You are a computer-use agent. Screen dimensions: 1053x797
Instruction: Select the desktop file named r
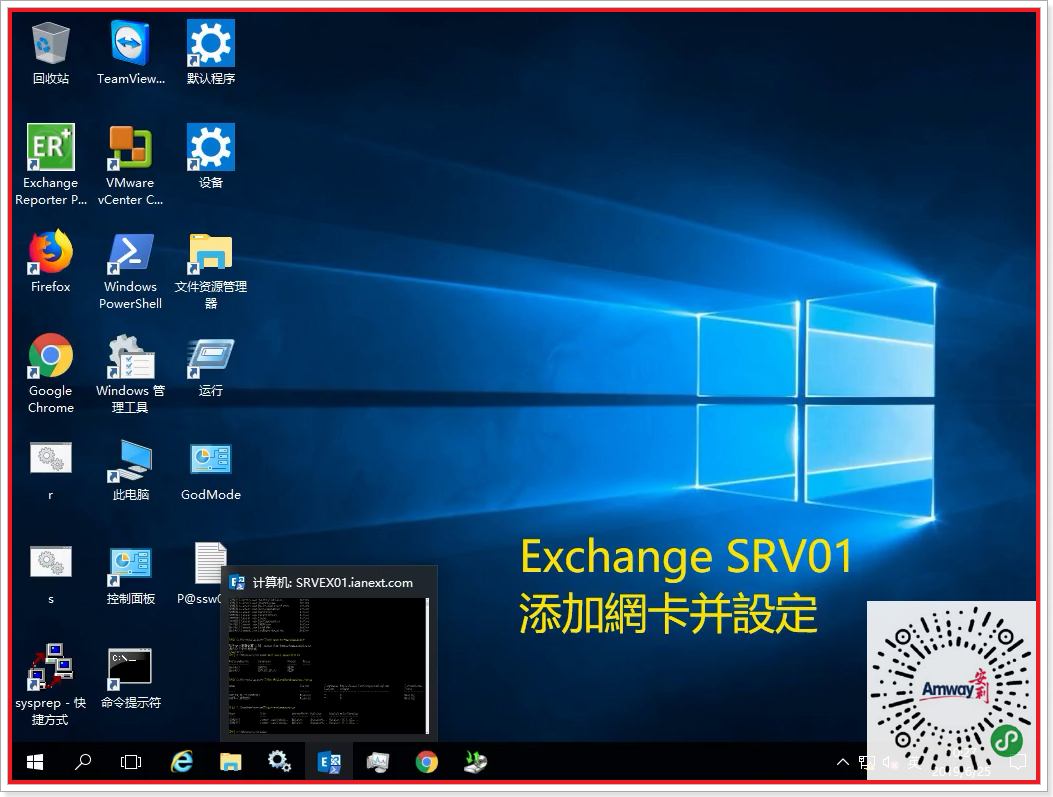tap(50, 470)
